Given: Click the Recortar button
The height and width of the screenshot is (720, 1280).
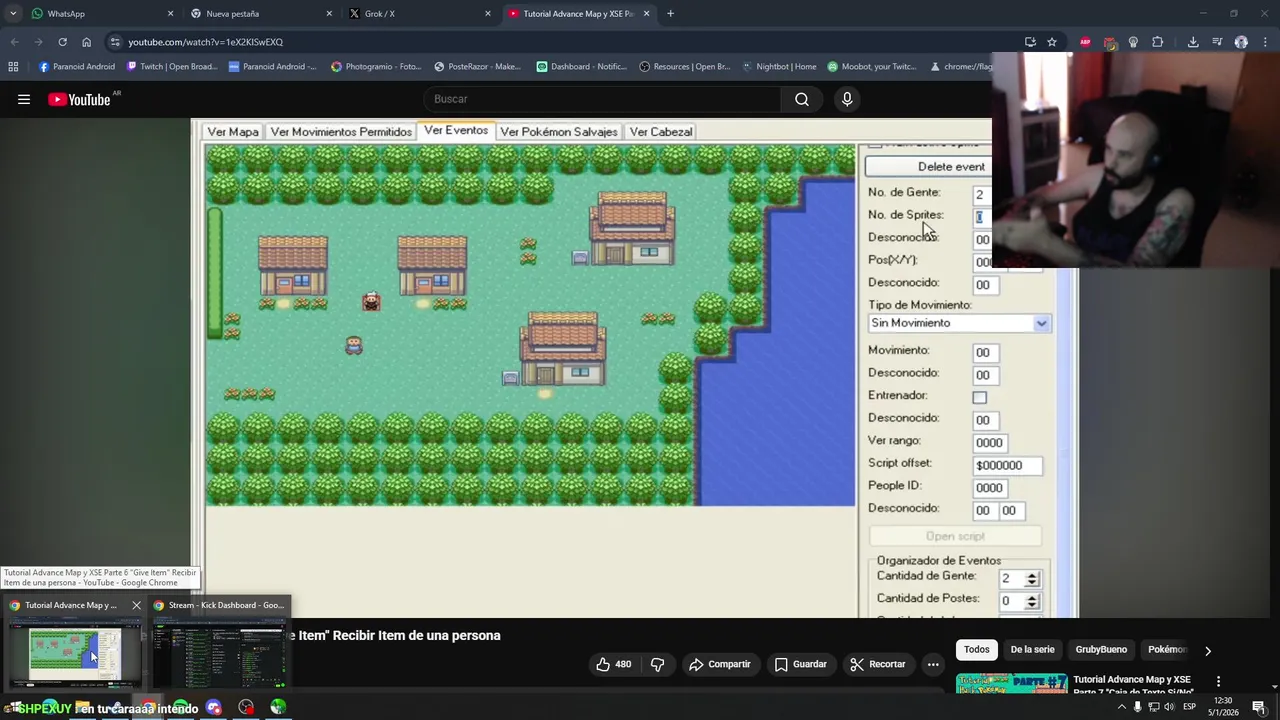Looking at the screenshot, I should [878, 664].
